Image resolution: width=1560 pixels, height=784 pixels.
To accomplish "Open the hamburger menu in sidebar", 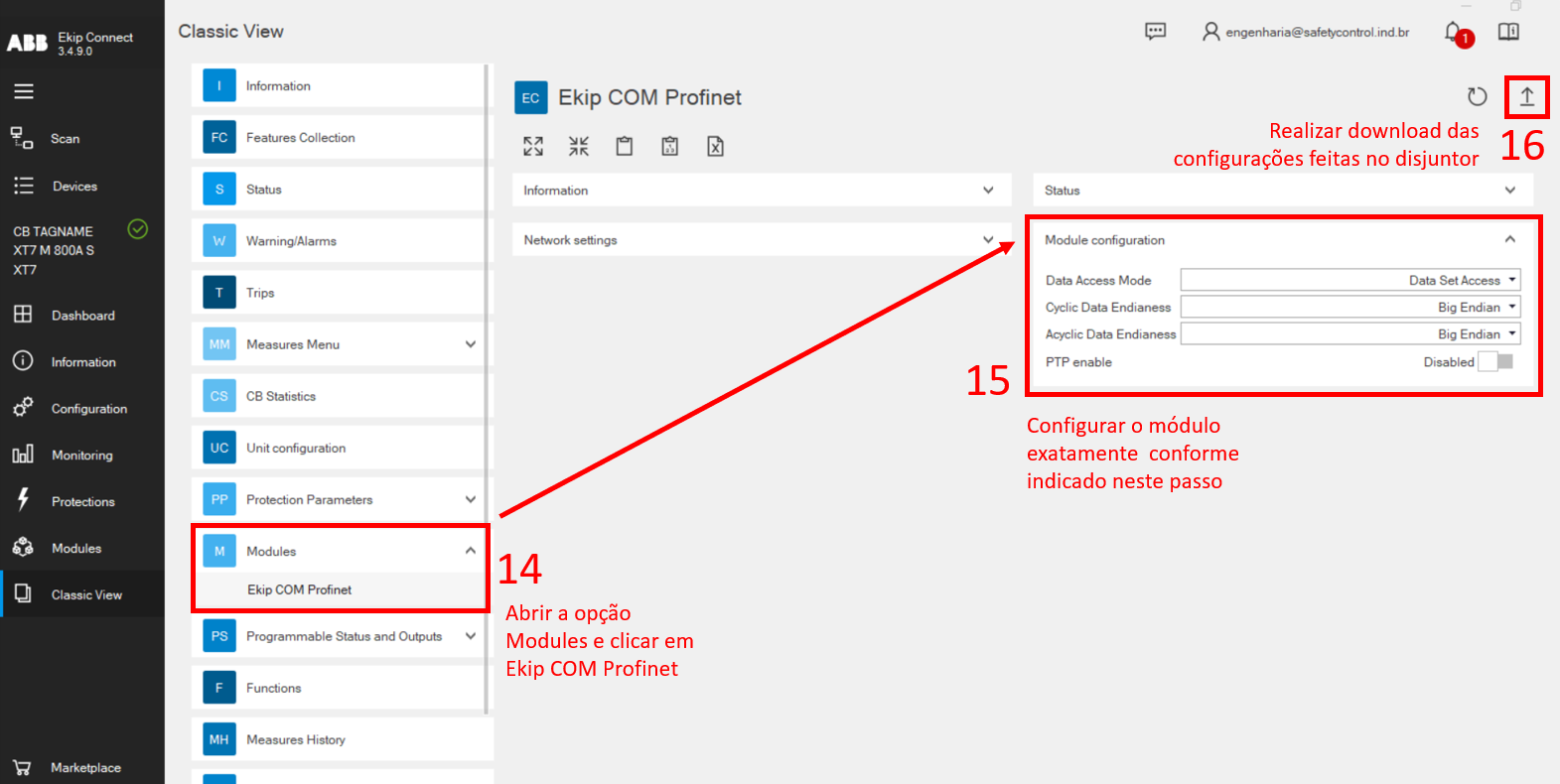I will pos(24,91).
